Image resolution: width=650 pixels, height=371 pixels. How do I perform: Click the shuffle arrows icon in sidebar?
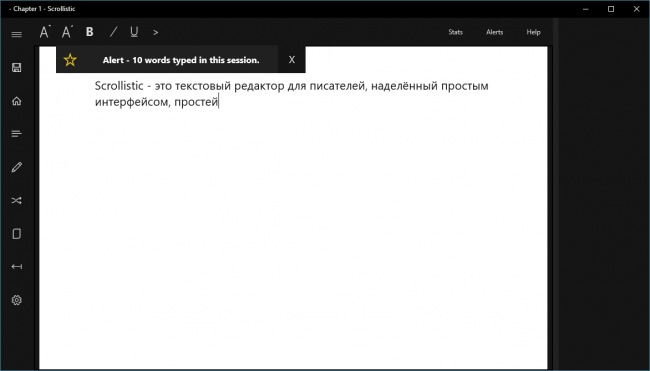pyautogui.click(x=17, y=201)
